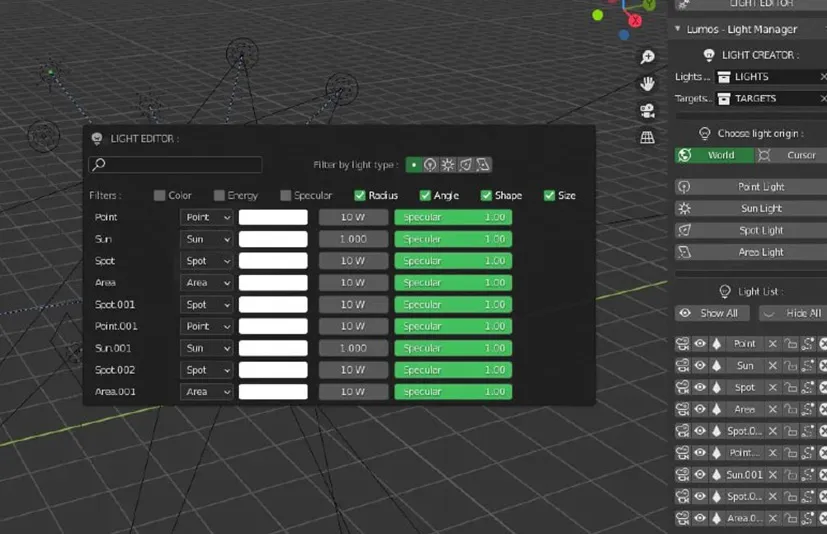Toggle camera view icon in viewport
Screen dimensions: 827x534
pos(647,111)
